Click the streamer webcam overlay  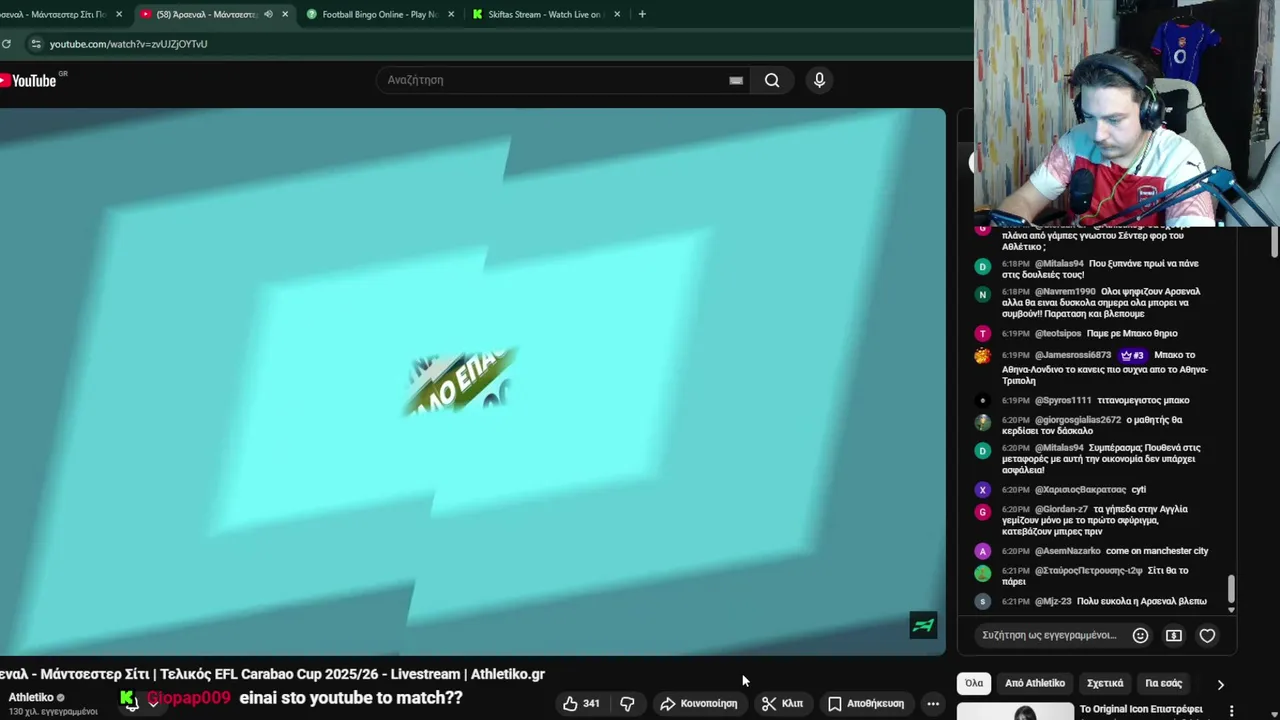(1126, 112)
